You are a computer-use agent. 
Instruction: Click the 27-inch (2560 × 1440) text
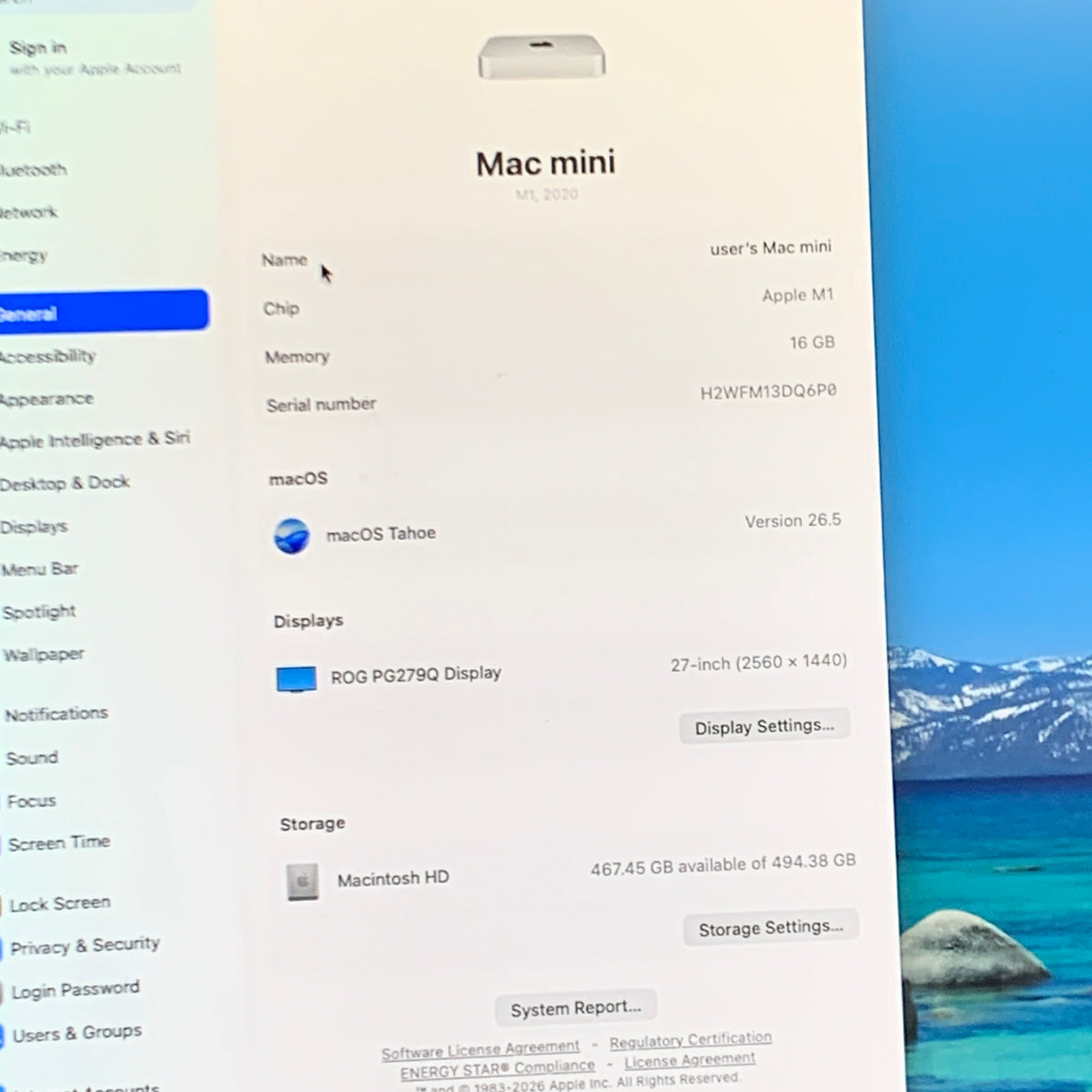[759, 663]
